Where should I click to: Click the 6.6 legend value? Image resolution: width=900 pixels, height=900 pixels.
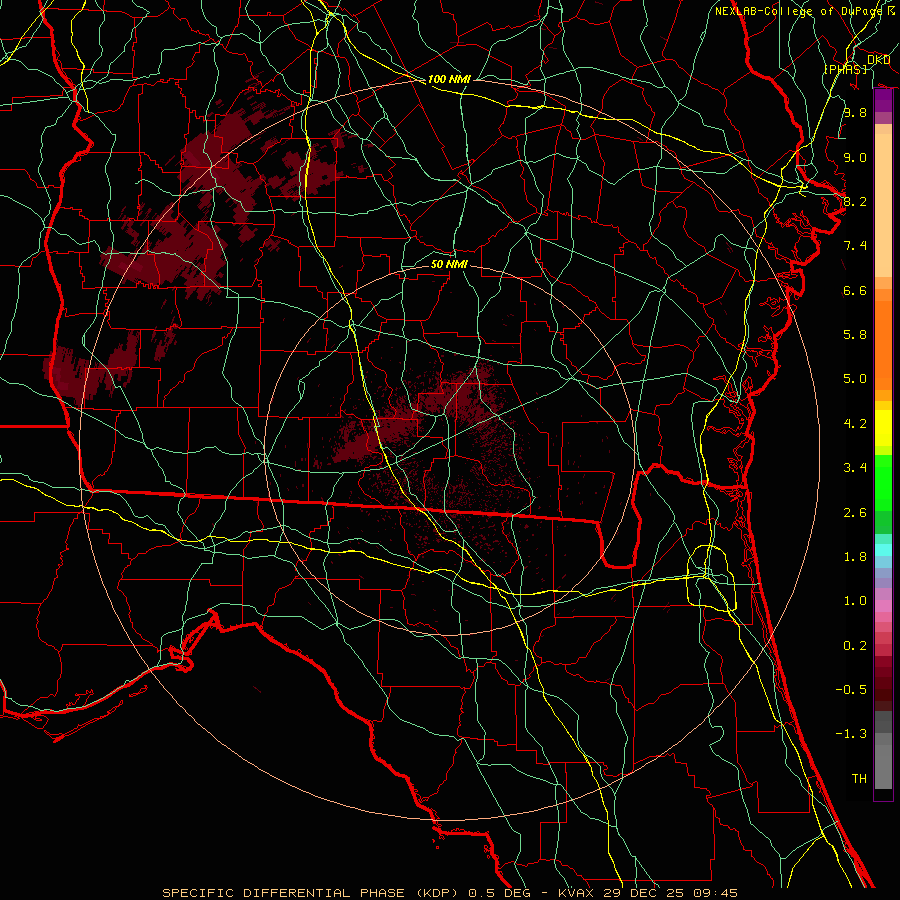pos(855,290)
